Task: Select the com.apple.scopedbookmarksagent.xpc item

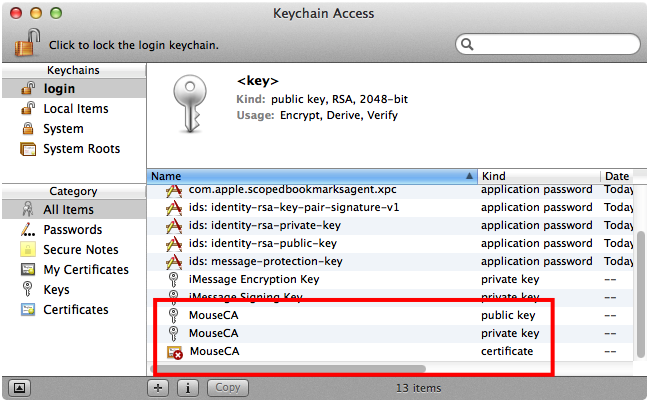Action: coord(390,190)
